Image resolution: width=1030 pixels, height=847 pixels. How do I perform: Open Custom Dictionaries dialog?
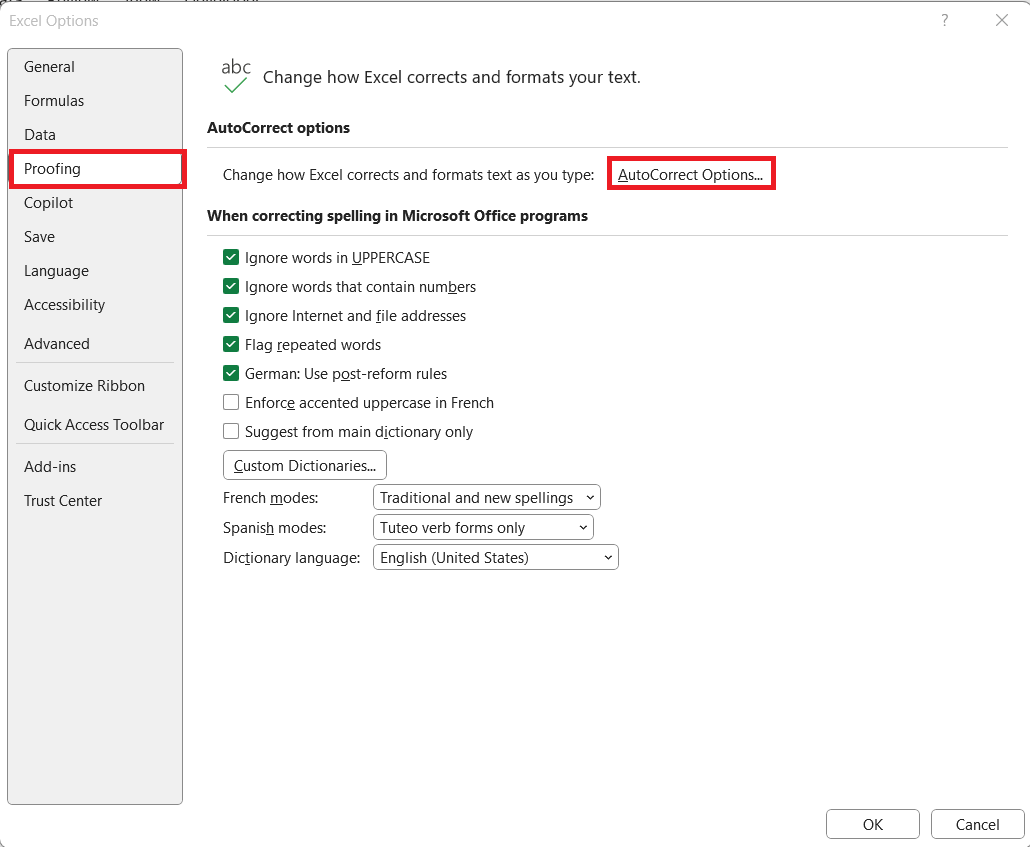point(305,465)
